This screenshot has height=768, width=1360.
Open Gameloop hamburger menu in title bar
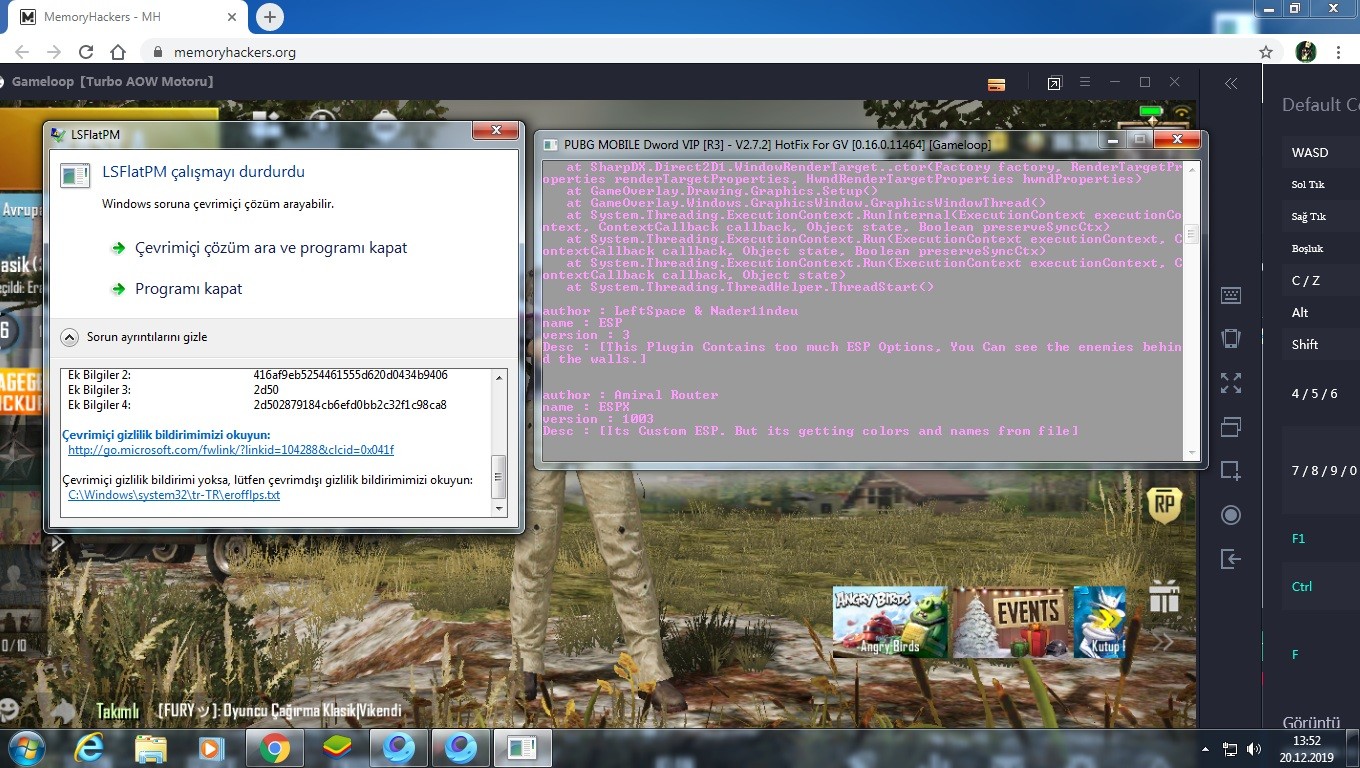point(1084,82)
